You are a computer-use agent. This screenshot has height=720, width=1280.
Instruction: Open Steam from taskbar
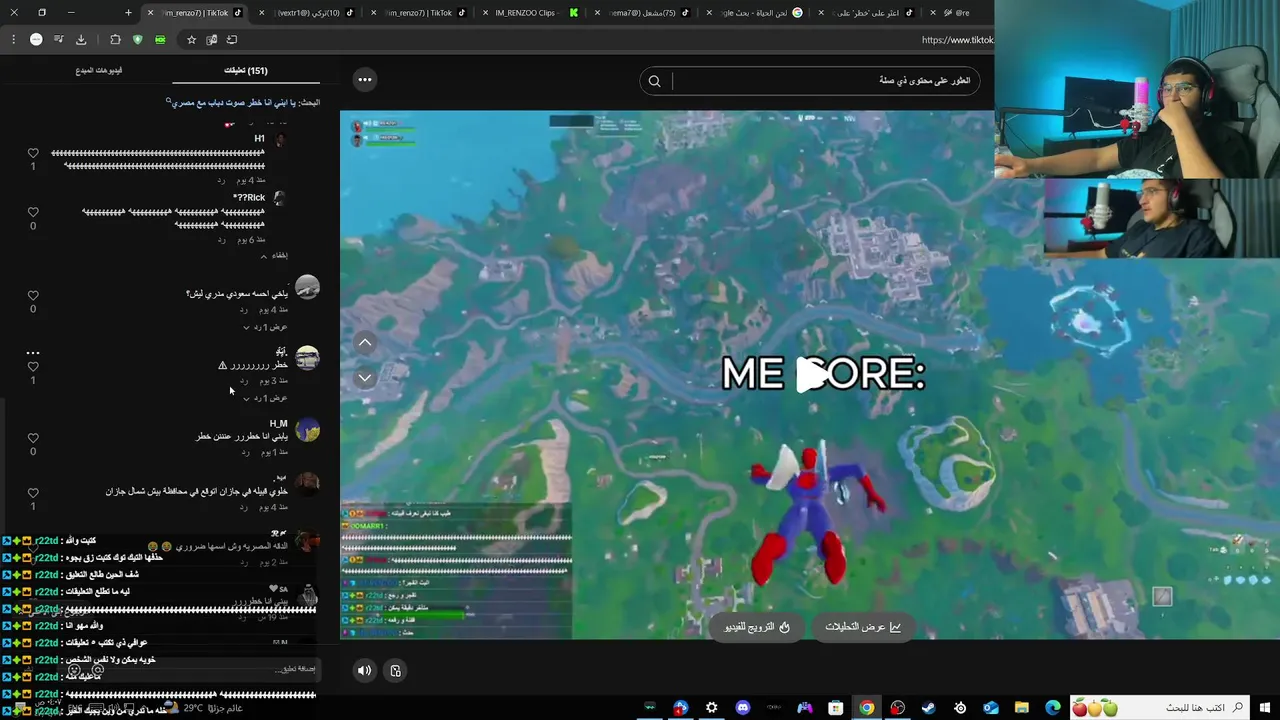coord(928,708)
